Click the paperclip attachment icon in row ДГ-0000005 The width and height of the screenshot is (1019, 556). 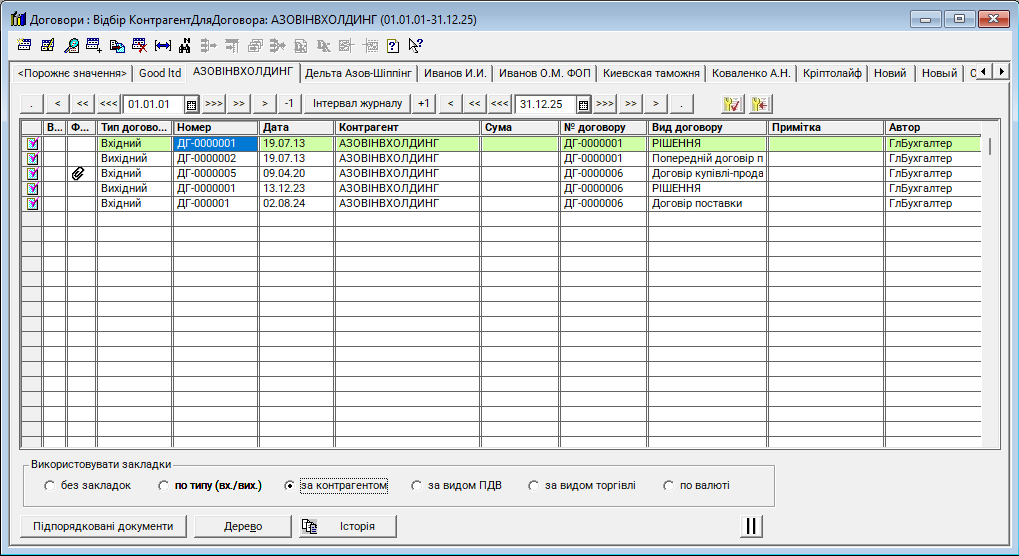pyautogui.click(x=79, y=174)
